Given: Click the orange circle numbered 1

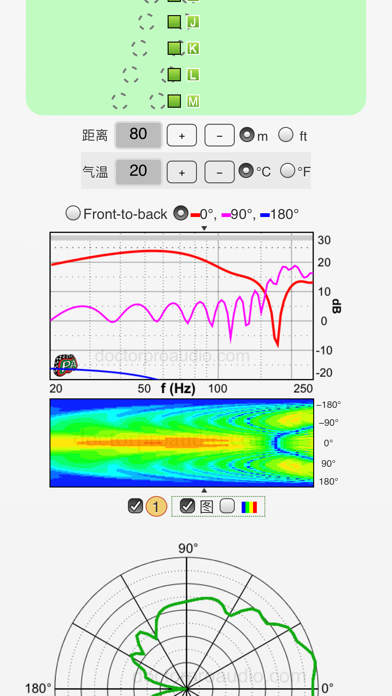Looking at the screenshot, I should click(x=156, y=506).
